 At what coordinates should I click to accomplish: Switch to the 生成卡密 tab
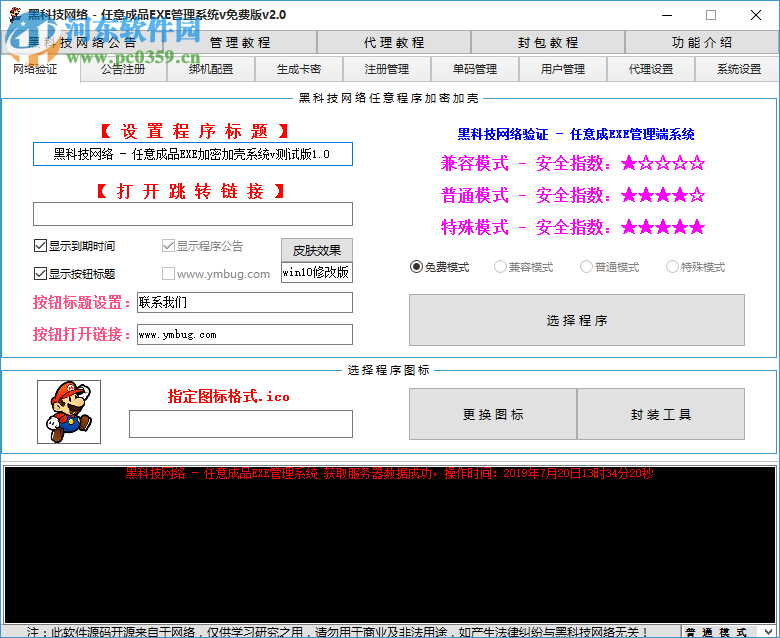pyautogui.click(x=298, y=69)
